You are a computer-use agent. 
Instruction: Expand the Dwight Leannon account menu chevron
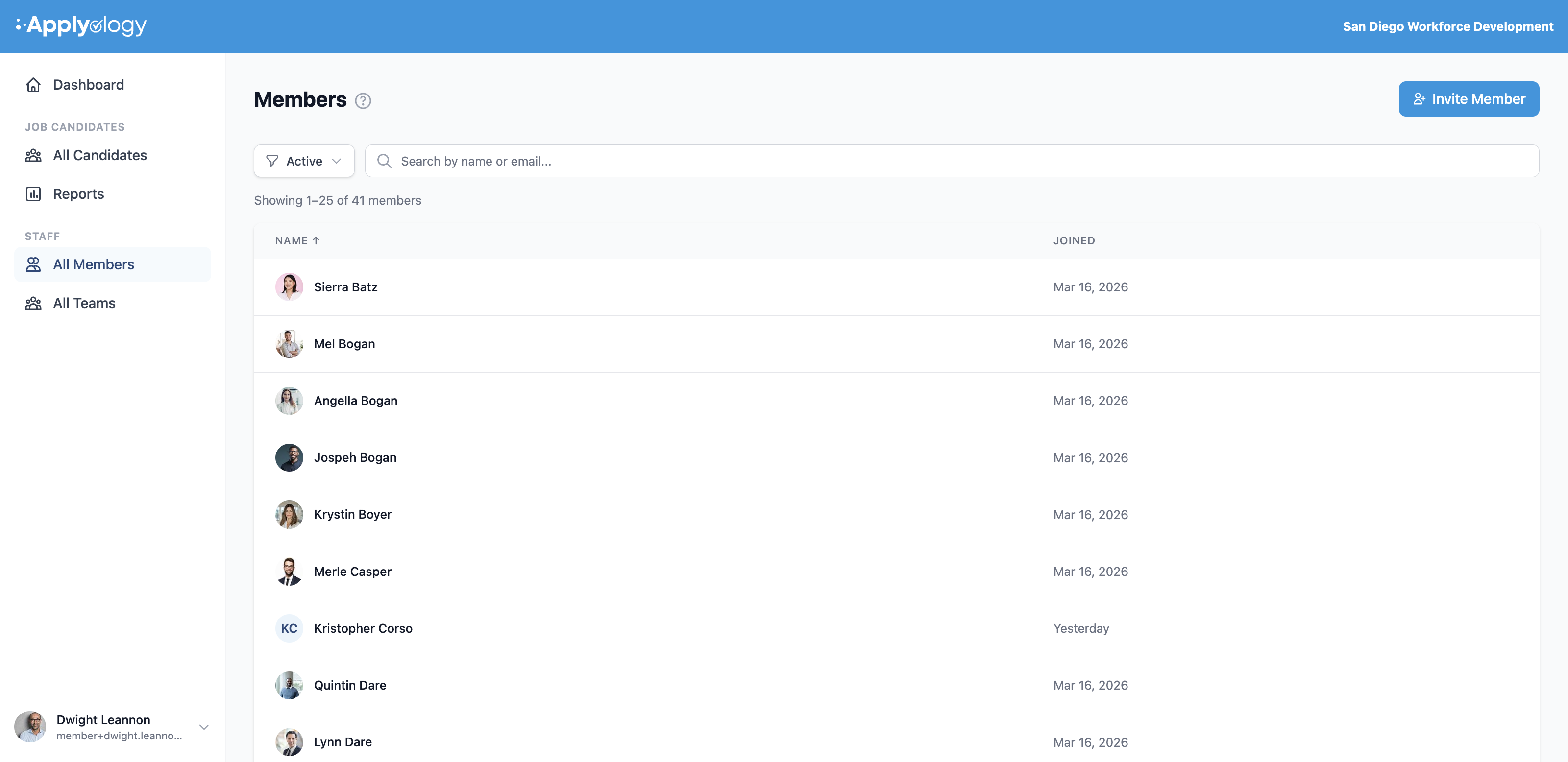tap(204, 727)
